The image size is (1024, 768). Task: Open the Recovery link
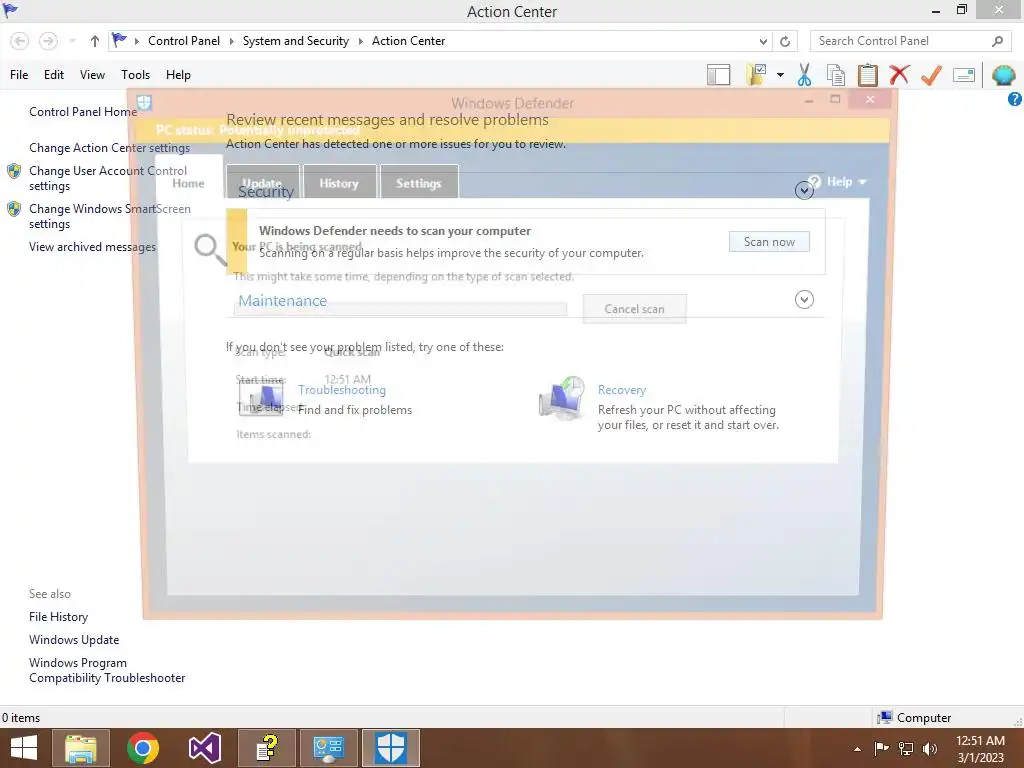(x=622, y=390)
